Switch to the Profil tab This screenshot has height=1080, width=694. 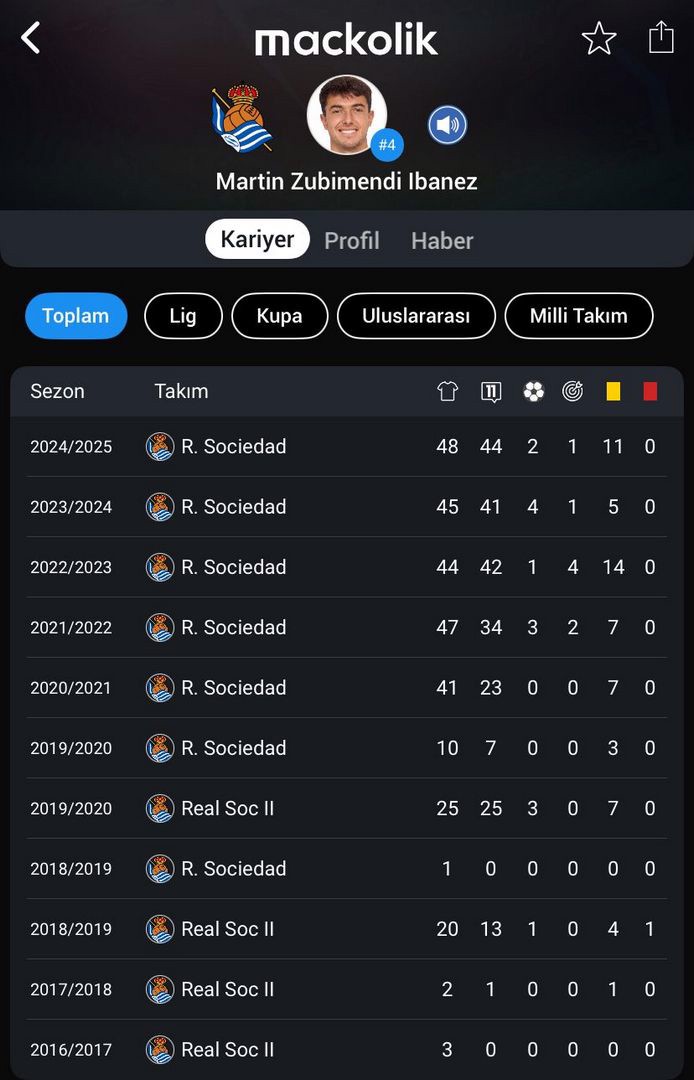pos(352,240)
